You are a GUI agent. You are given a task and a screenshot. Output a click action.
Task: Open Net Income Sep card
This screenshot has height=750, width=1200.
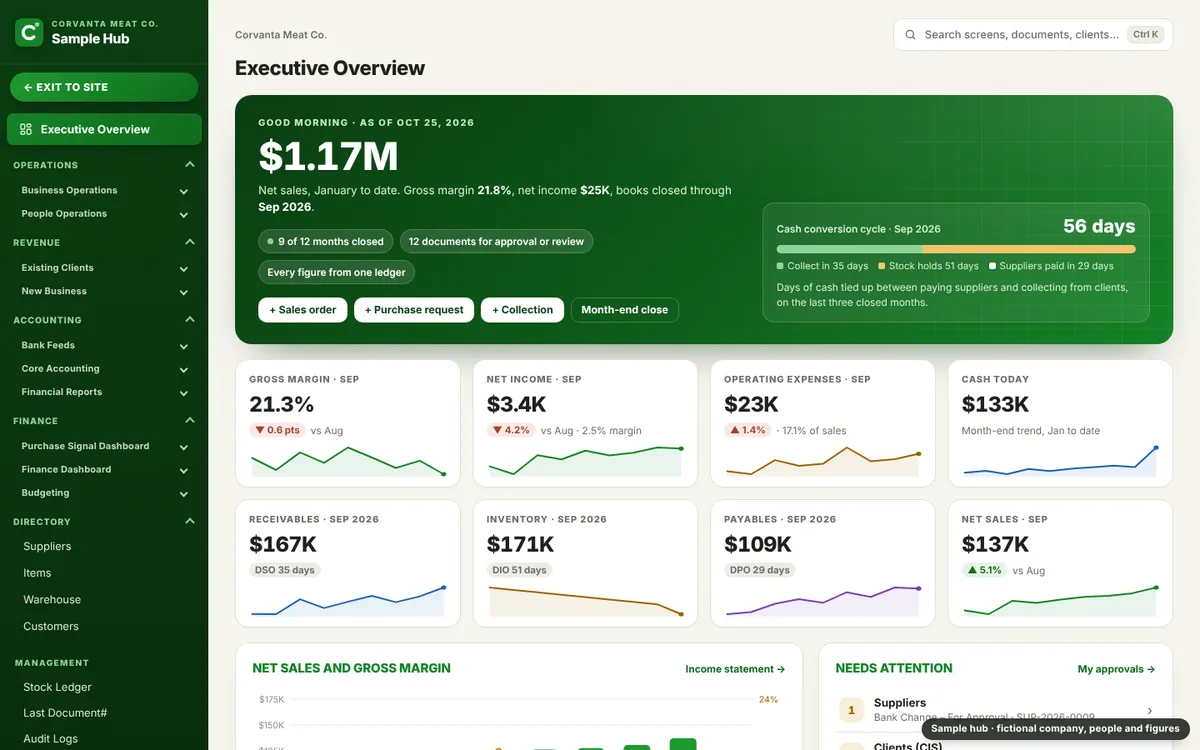point(585,423)
